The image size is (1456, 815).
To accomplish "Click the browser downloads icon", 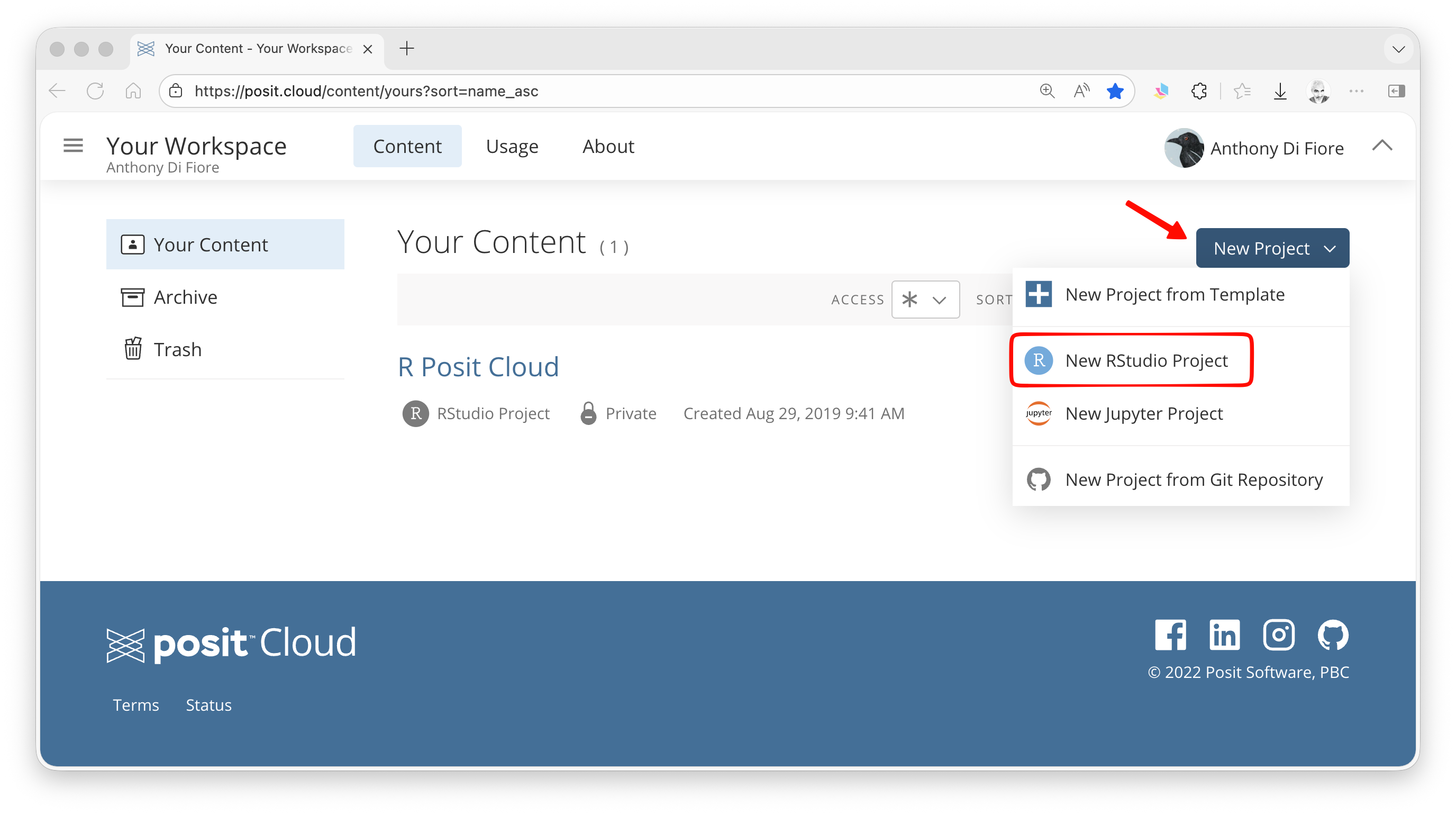I will [1280, 91].
